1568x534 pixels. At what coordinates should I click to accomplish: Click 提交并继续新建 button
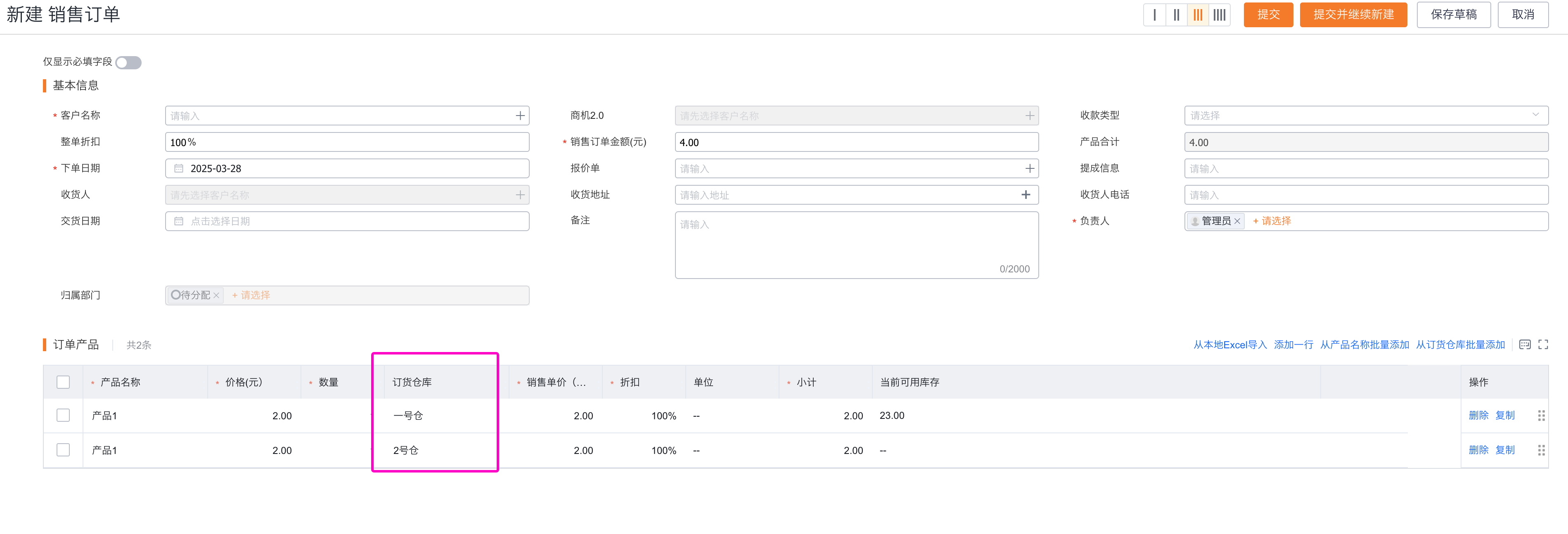pos(1353,14)
